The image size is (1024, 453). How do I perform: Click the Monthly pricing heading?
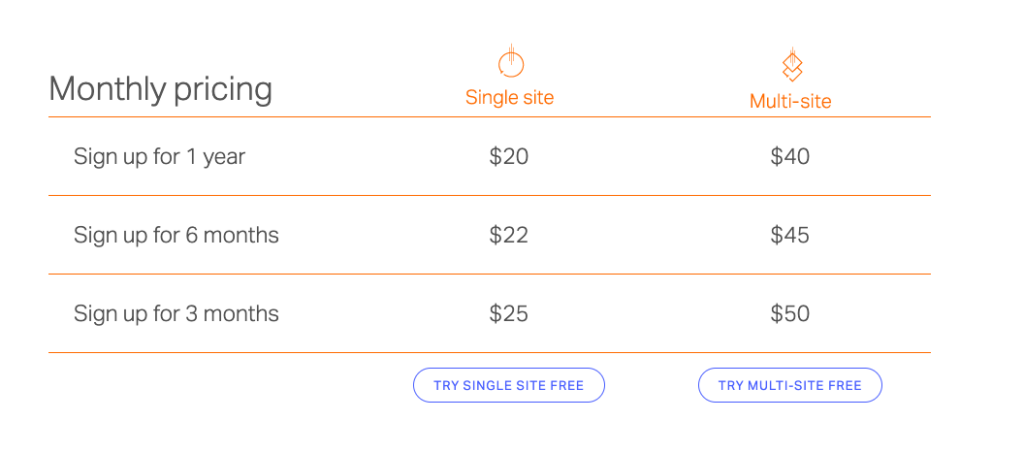[160, 89]
